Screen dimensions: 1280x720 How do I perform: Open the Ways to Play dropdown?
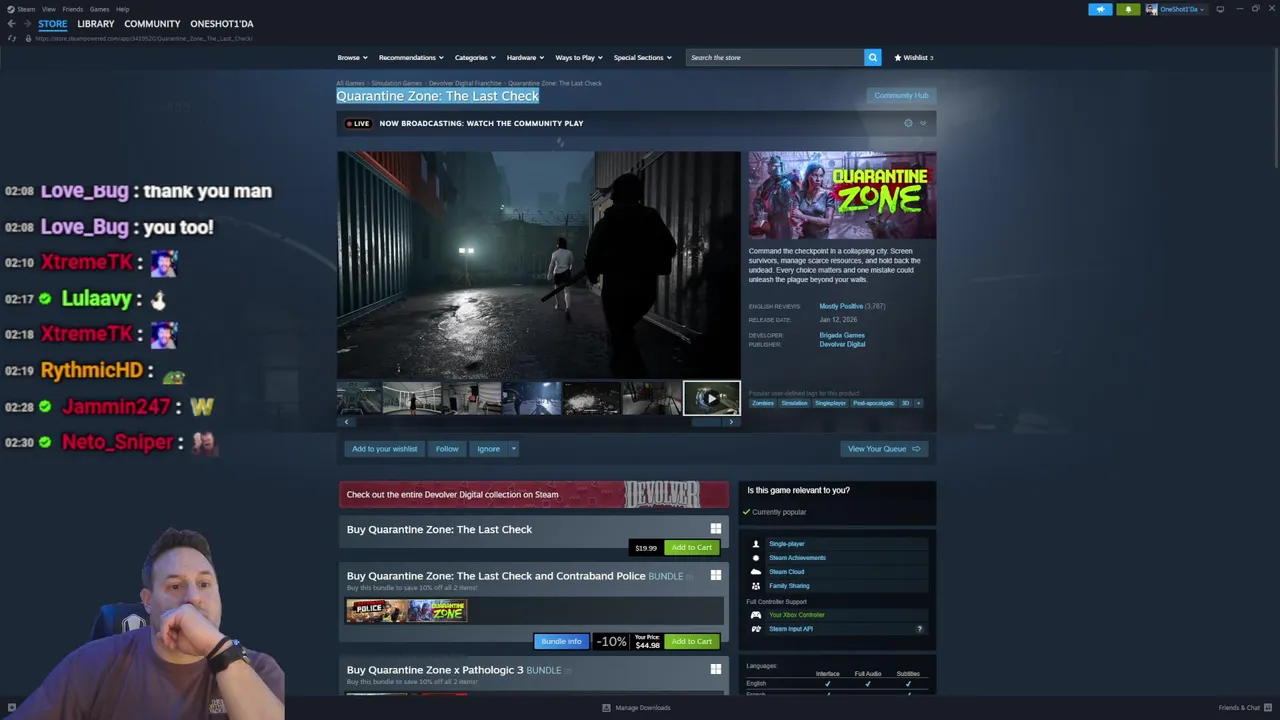tap(579, 57)
